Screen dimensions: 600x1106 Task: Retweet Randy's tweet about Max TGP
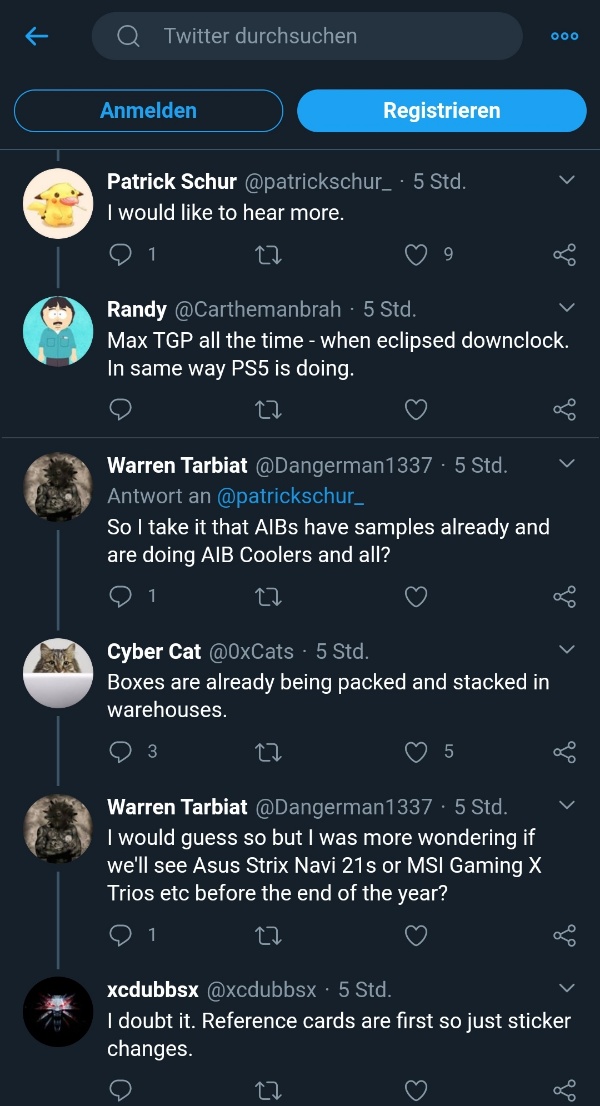tap(268, 409)
